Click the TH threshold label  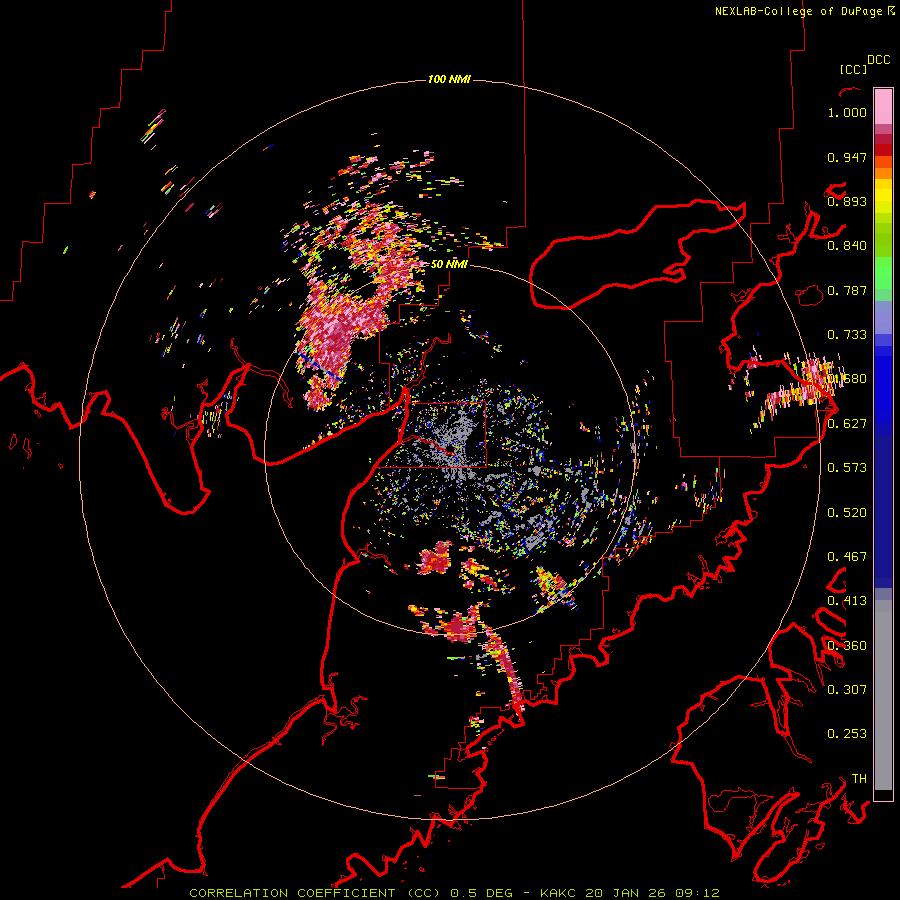point(859,779)
